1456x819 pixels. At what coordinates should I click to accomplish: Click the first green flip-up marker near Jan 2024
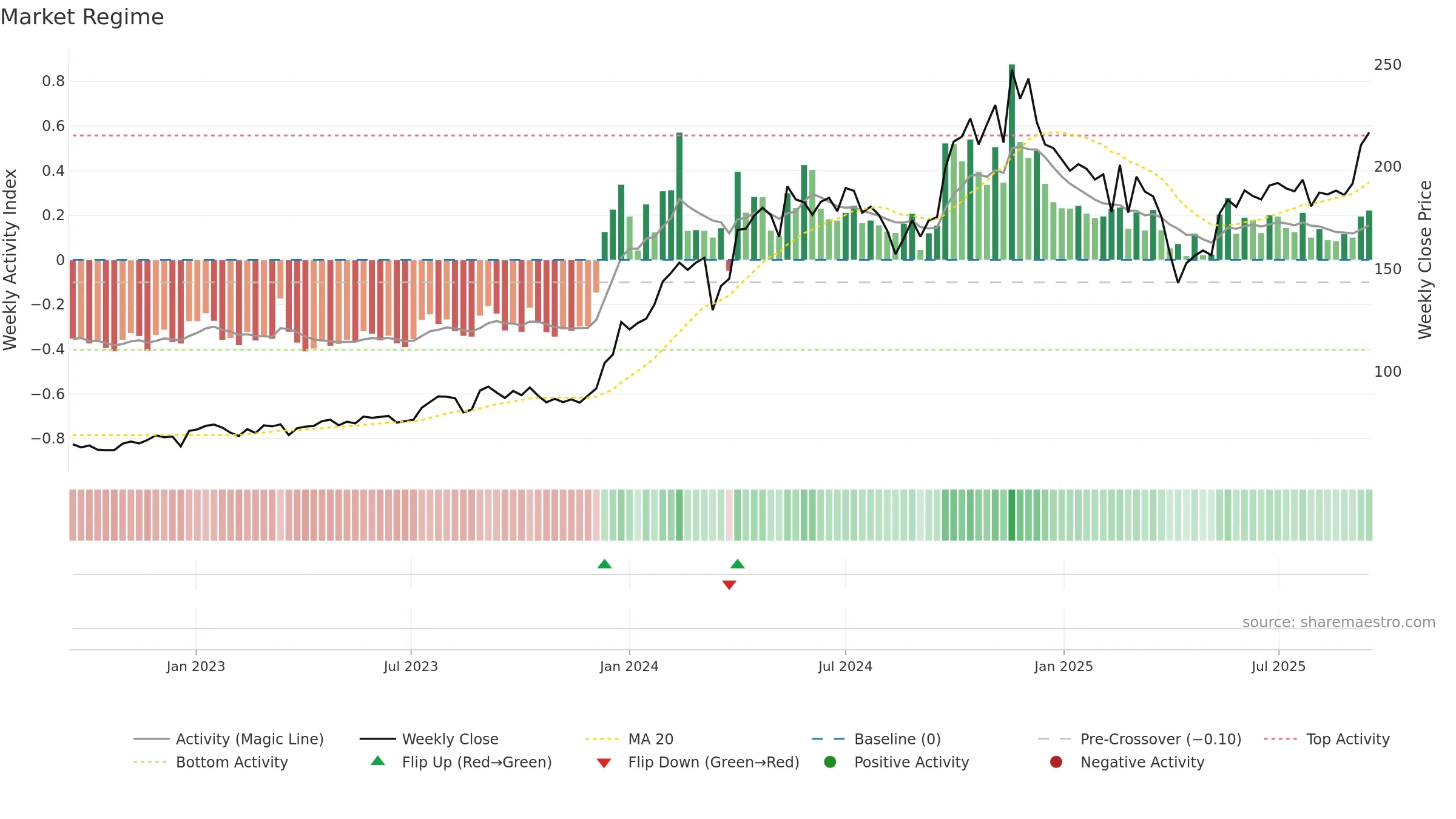(604, 564)
